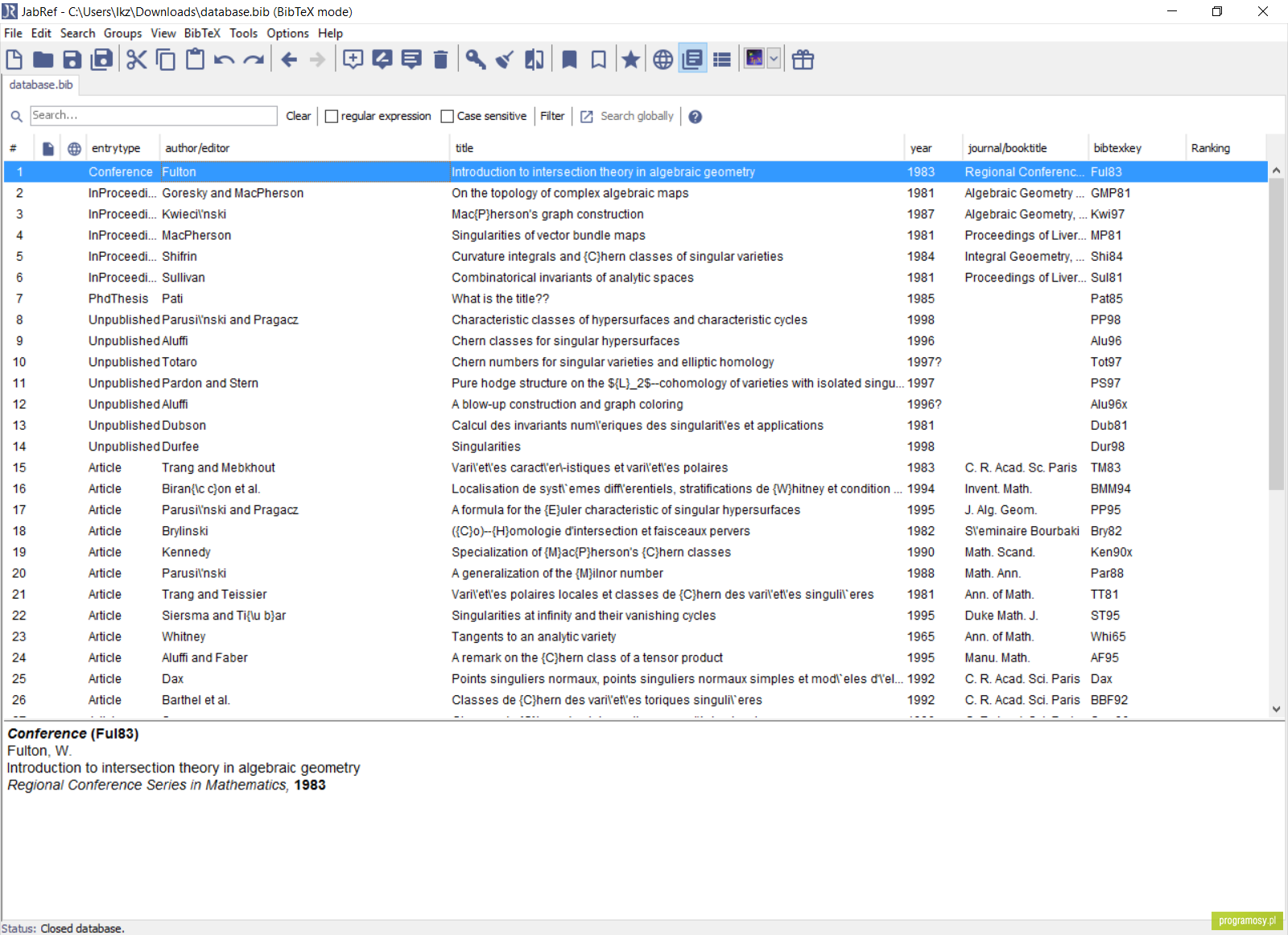Cut the selected entry
1288x935 pixels.
pyautogui.click(x=137, y=60)
